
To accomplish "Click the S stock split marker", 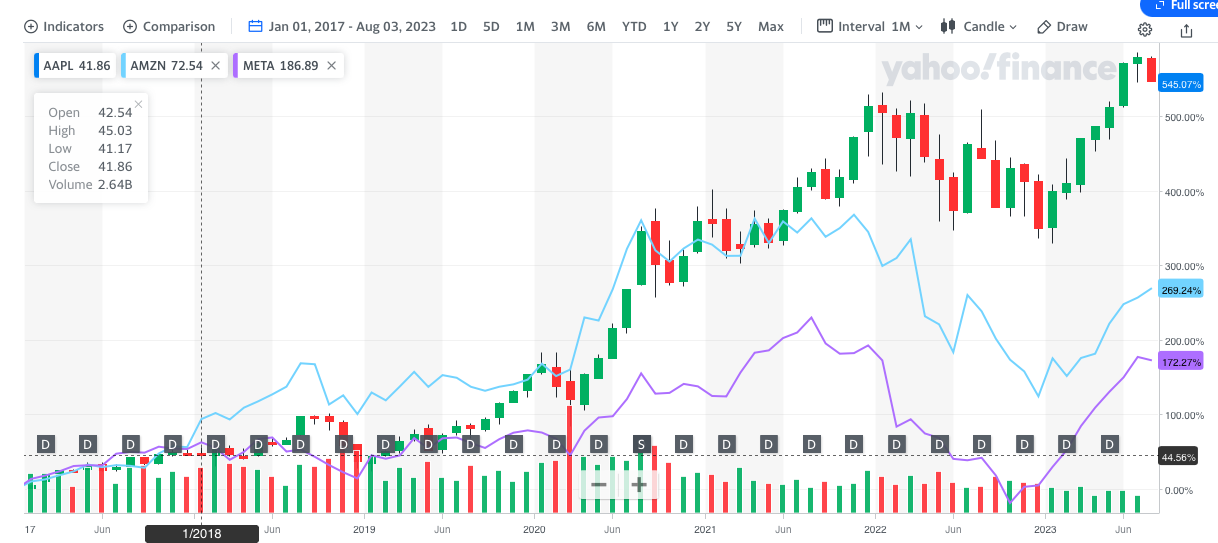I will pyautogui.click(x=641, y=443).
